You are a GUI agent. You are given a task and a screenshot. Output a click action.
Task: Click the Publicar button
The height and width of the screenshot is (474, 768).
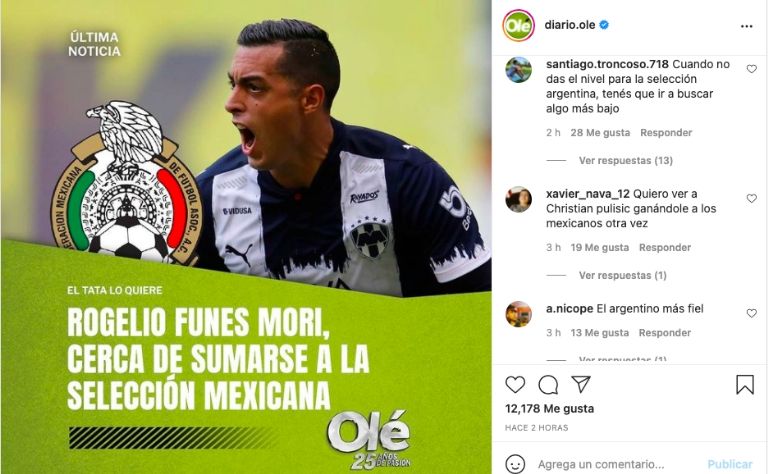click(x=730, y=464)
